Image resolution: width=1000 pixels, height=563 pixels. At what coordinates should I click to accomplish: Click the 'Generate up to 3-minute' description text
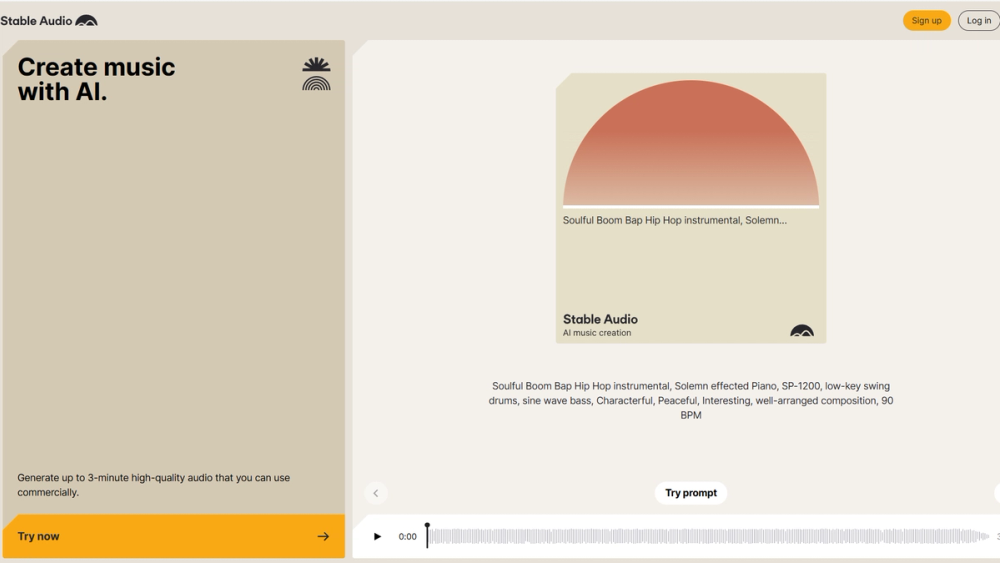(x=154, y=485)
